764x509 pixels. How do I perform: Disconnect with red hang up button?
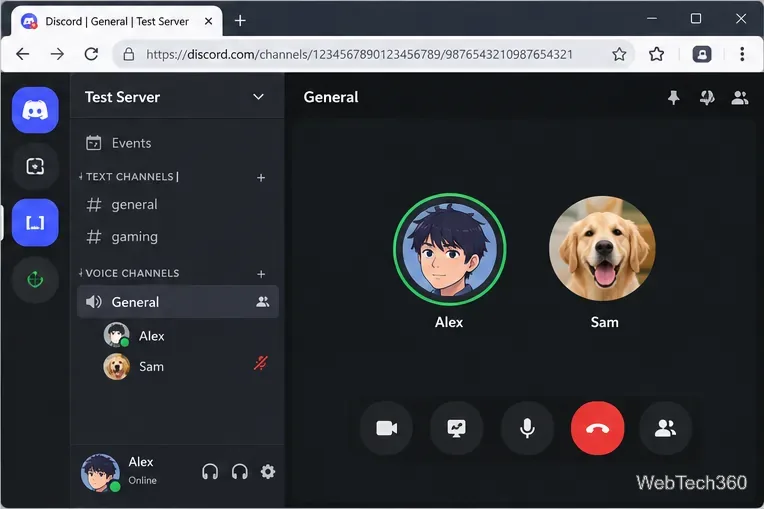pyautogui.click(x=597, y=428)
